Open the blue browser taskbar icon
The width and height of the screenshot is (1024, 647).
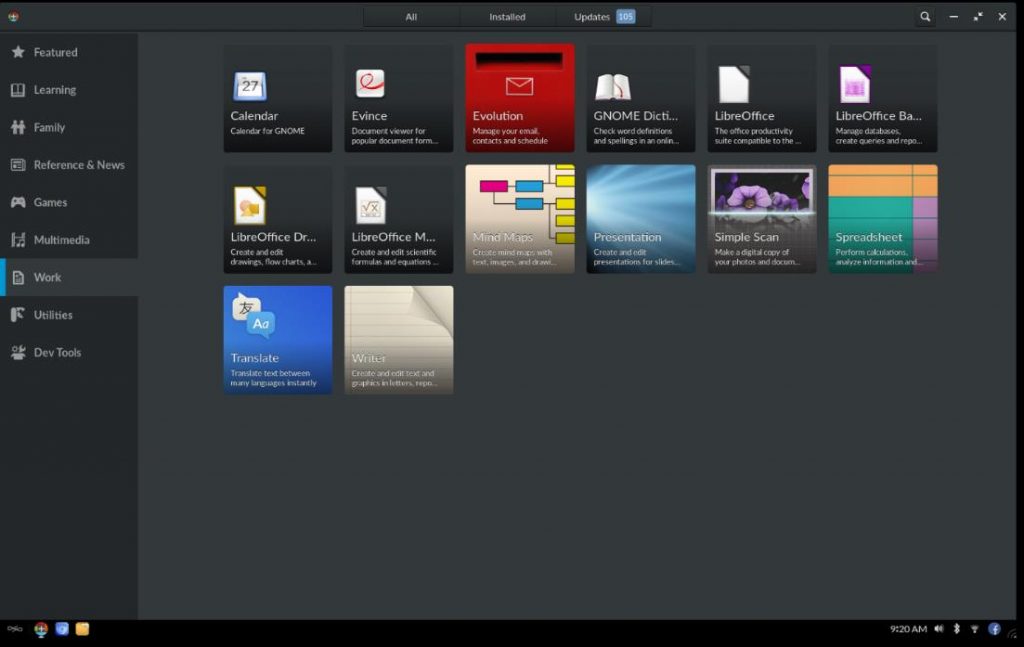click(x=62, y=629)
